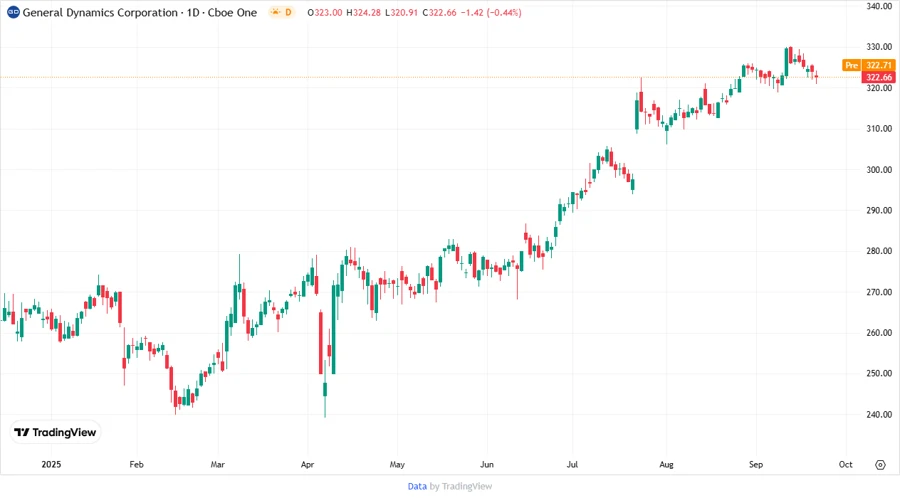
Task: Click the TradingView logo badge
Action: [56, 433]
